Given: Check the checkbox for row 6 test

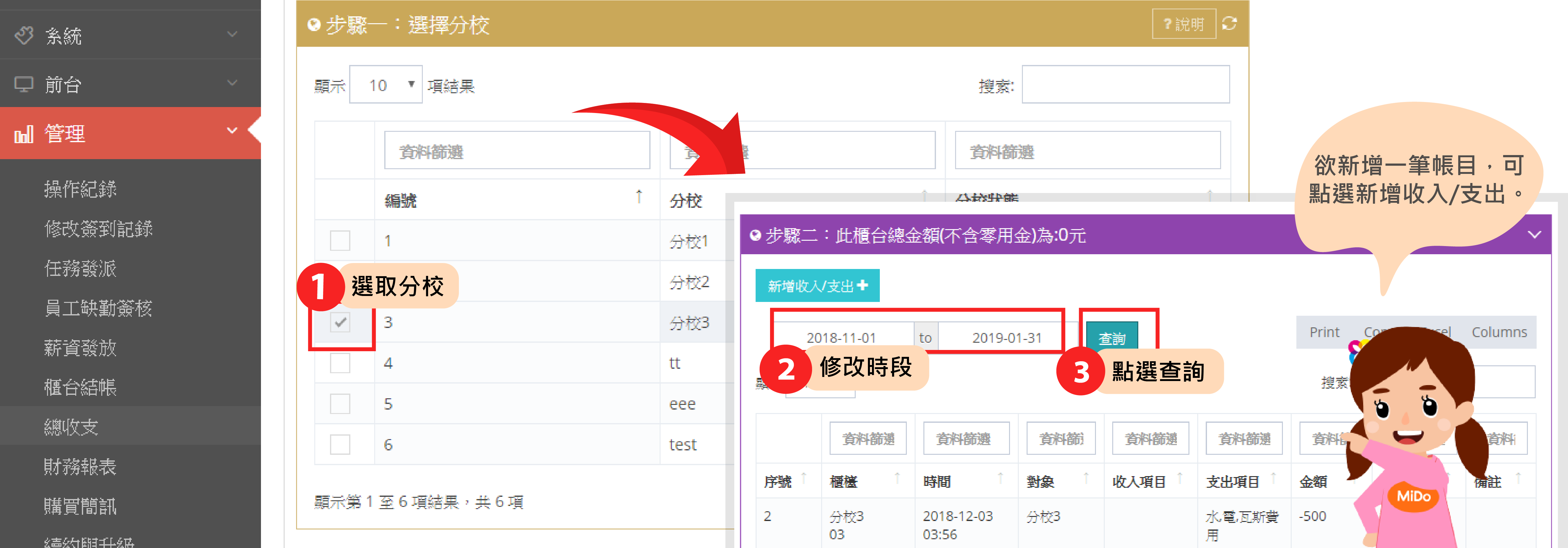Looking at the screenshot, I should 340,444.
